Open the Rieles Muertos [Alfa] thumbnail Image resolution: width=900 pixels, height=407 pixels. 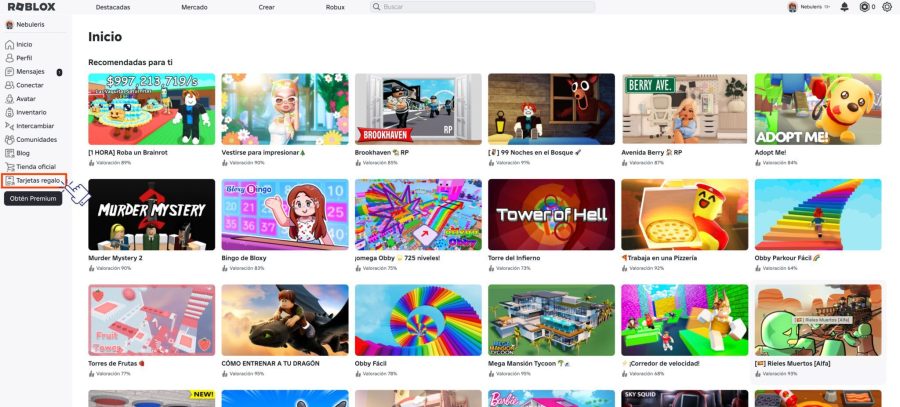click(x=818, y=320)
